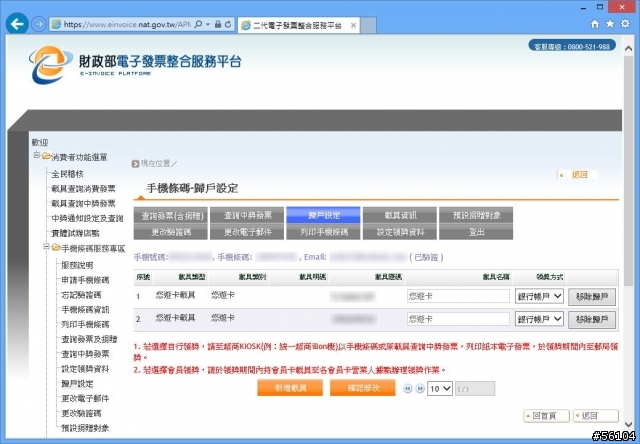Screen dimensions: 640x444
Task: Select the 更改驗證碼 tab button
Action: 171,232
